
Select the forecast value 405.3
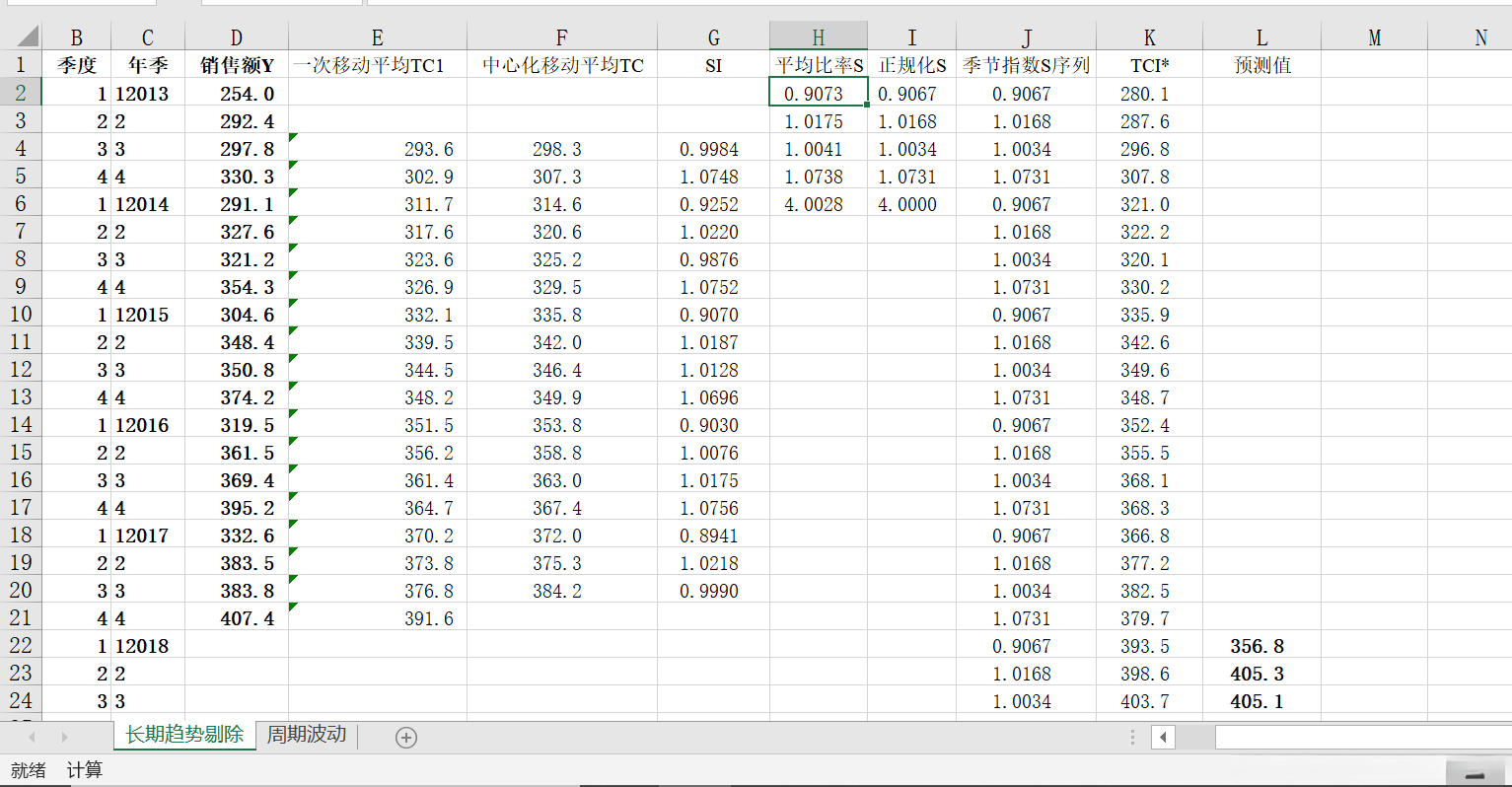[x=1262, y=673]
